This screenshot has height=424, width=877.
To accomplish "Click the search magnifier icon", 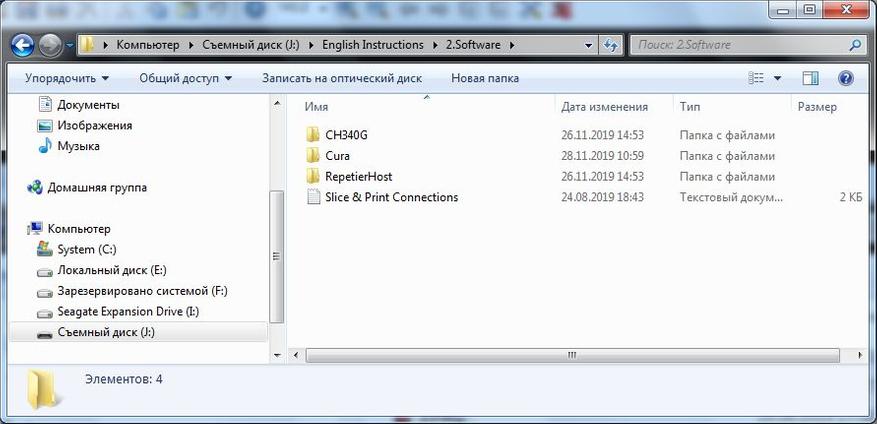I will click(x=855, y=45).
